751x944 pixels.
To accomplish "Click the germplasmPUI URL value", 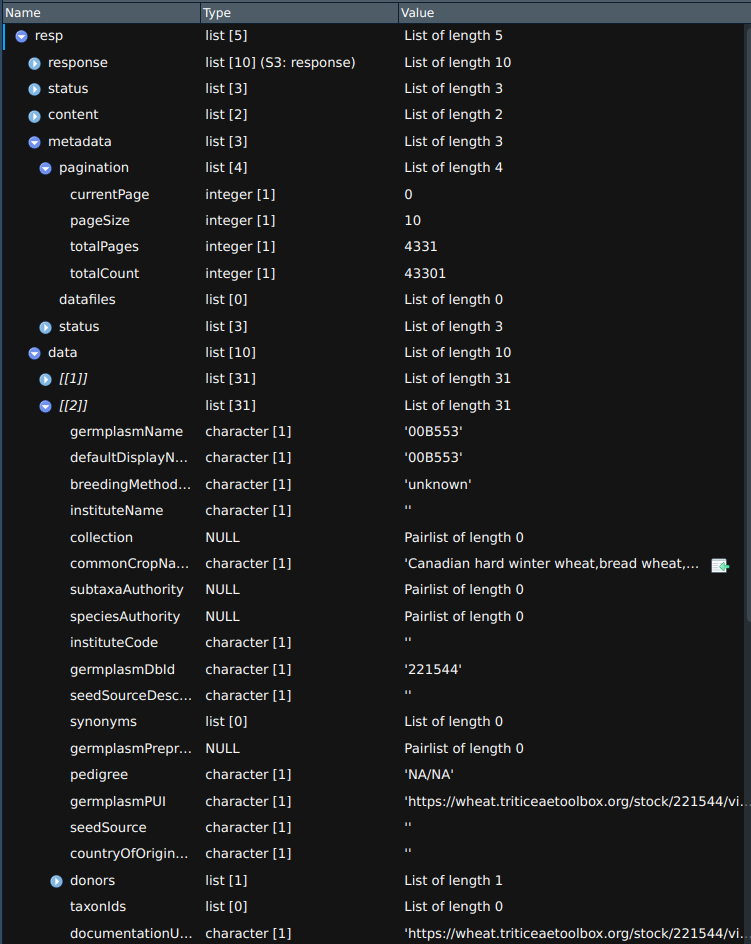I will pos(575,801).
